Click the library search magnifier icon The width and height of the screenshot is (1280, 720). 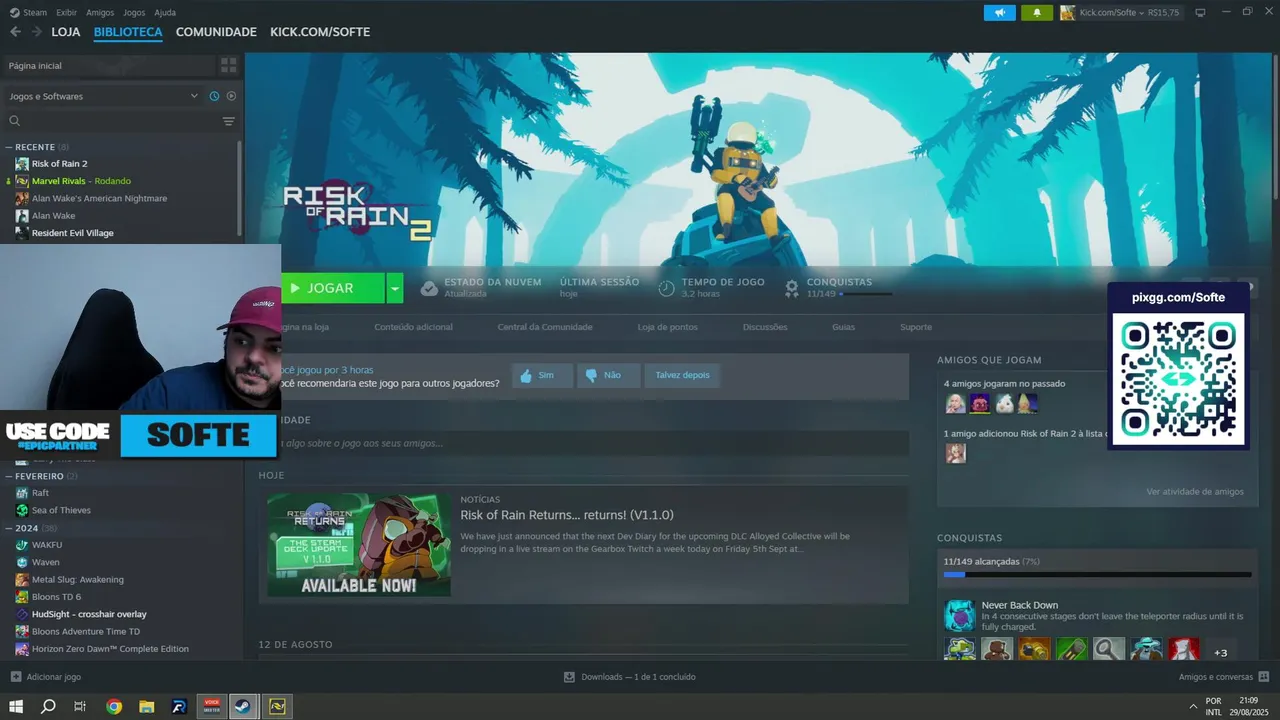pyautogui.click(x=15, y=121)
